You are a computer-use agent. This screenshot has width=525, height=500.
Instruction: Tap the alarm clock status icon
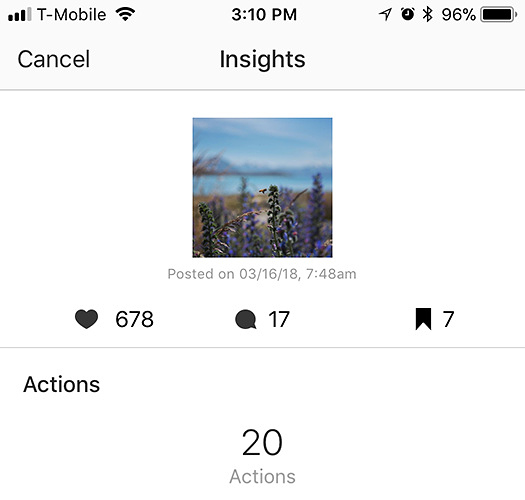[x=407, y=14]
